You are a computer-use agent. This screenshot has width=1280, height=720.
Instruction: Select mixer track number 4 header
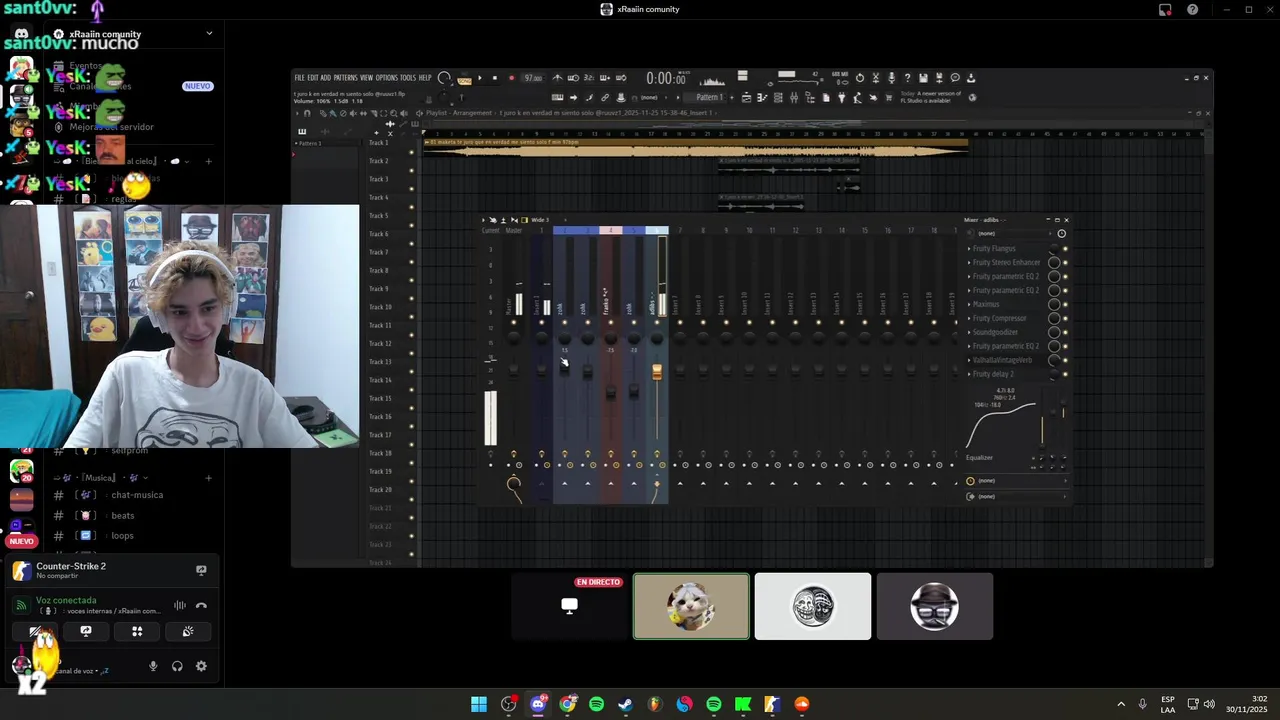pos(610,230)
